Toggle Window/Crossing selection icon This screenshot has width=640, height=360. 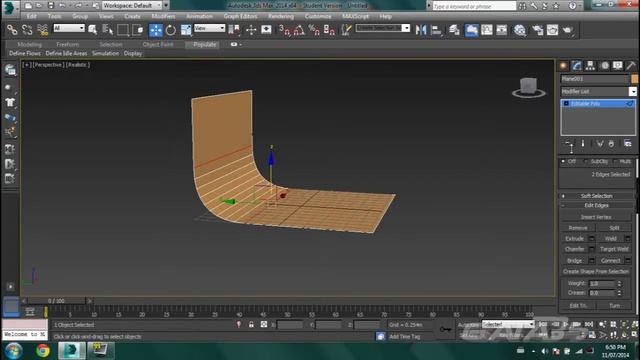[138, 30]
